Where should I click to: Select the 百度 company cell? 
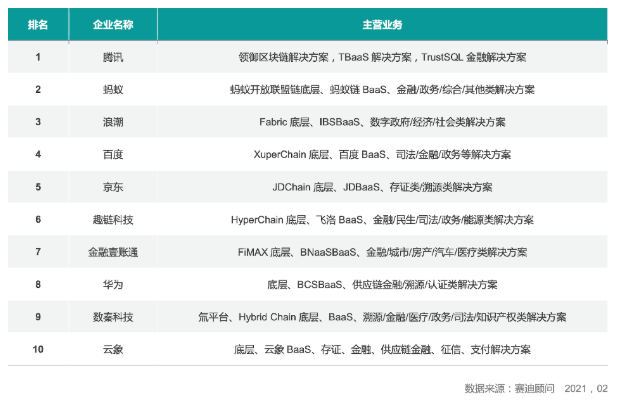(x=113, y=154)
